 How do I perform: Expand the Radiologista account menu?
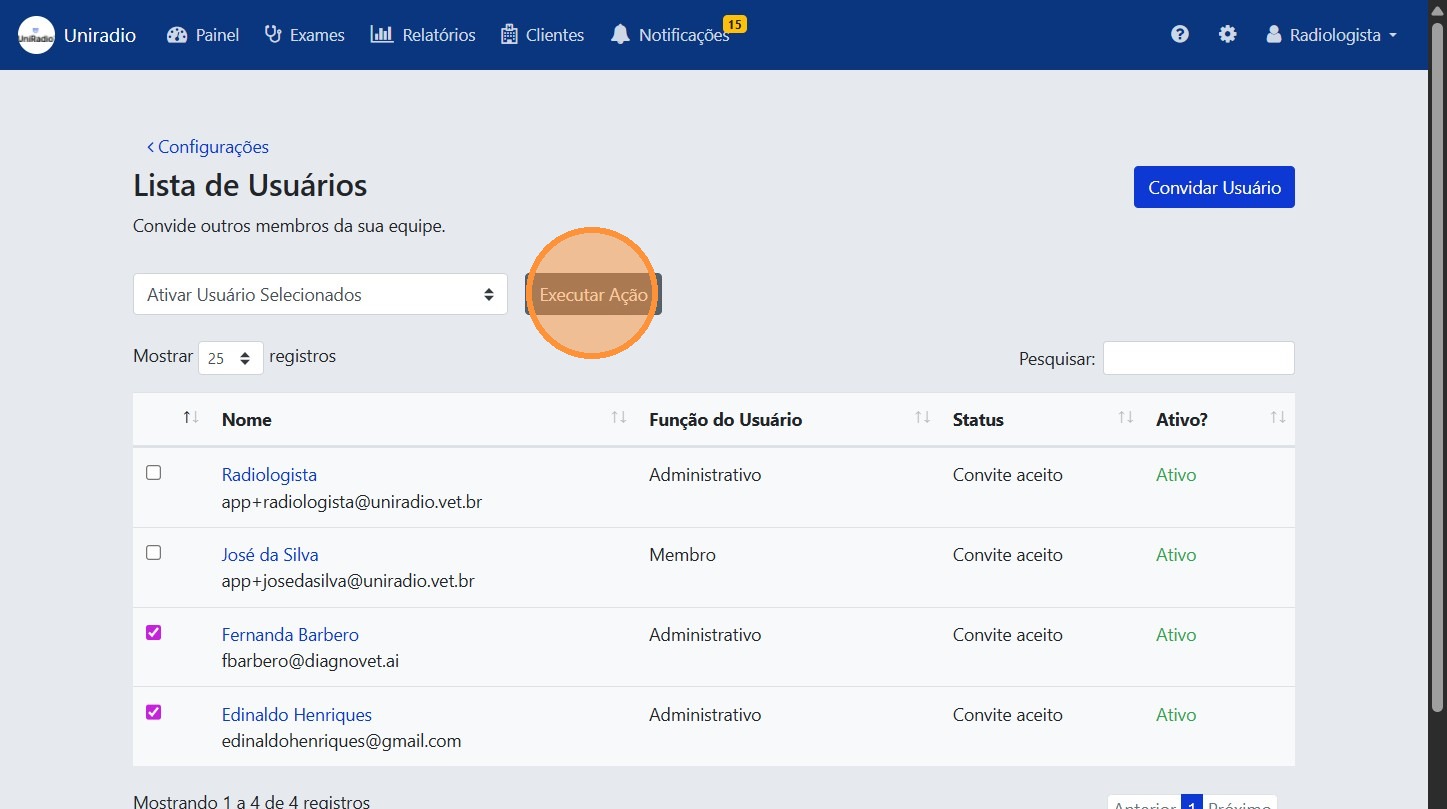tap(1330, 34)
